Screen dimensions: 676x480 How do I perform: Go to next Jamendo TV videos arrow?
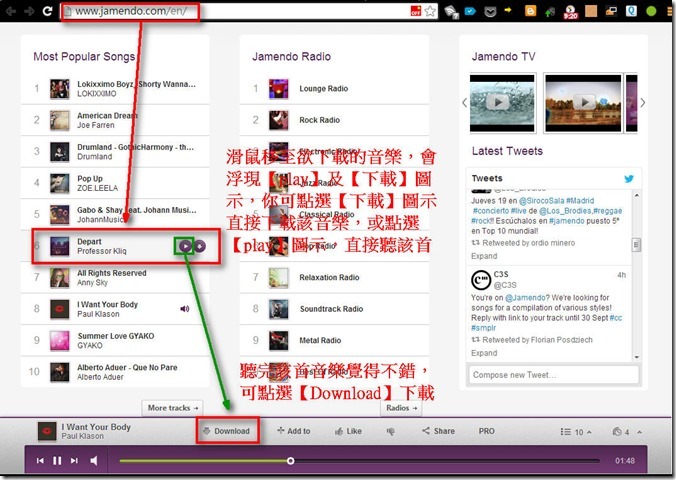pyautogui.click(x=643, y=103)
